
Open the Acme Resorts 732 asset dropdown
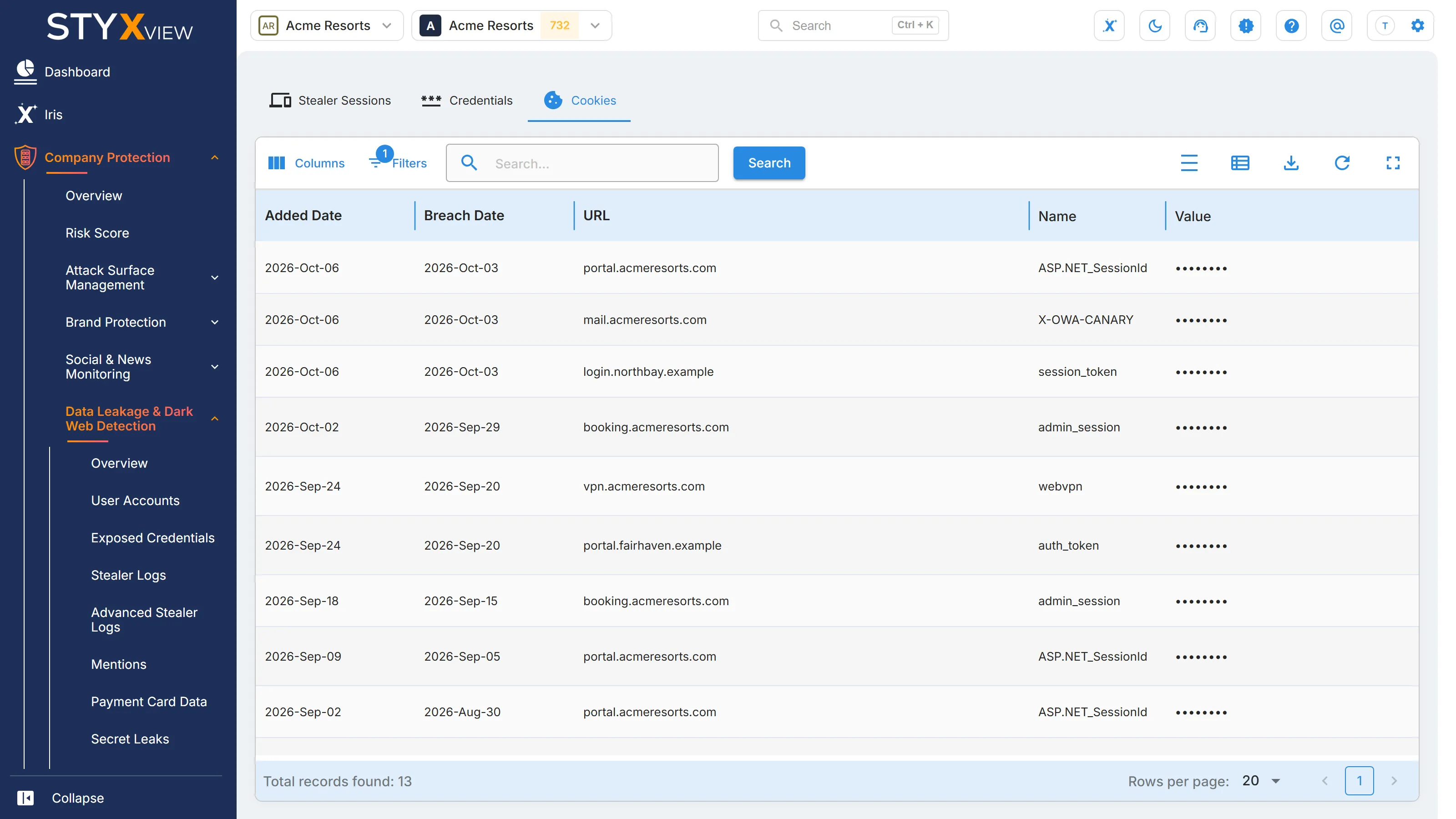point(511,25)
